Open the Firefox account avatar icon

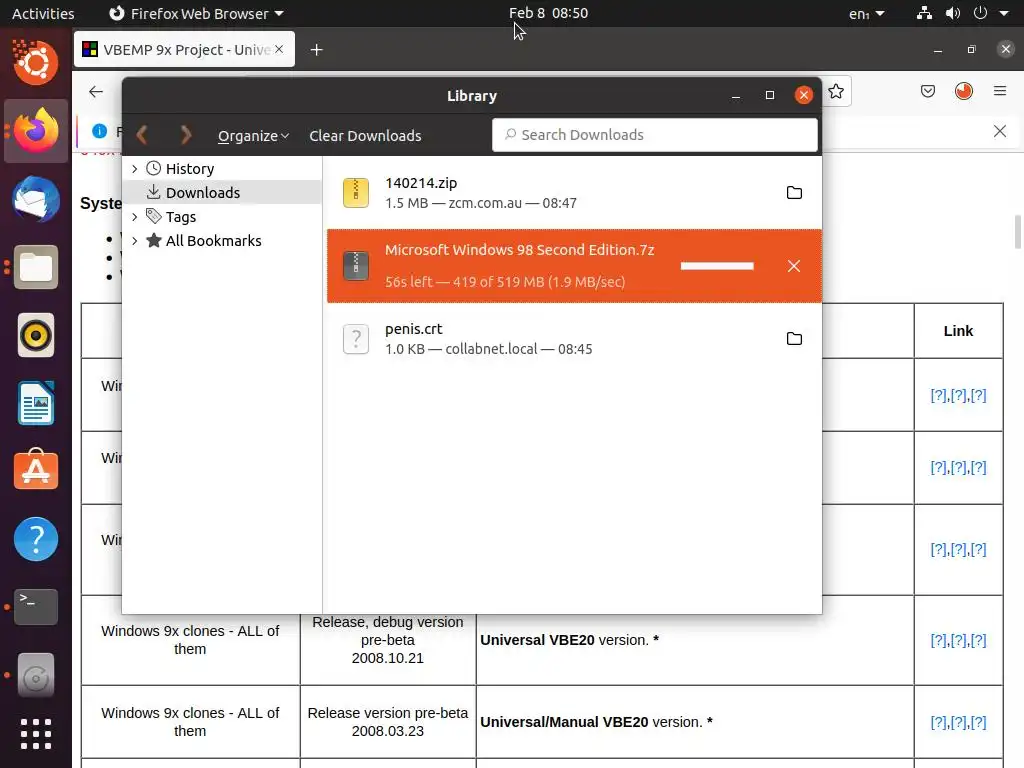964,91
